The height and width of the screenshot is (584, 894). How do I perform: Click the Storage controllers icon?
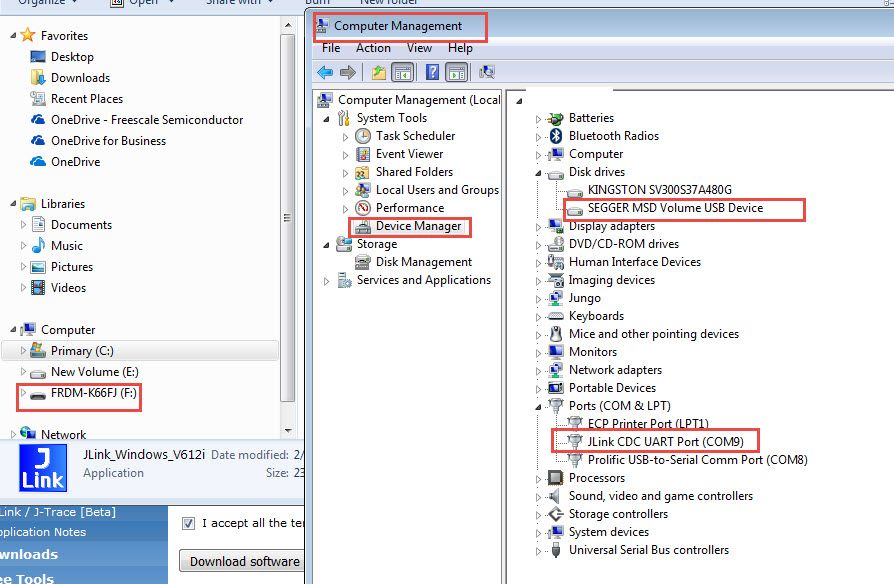555,514
